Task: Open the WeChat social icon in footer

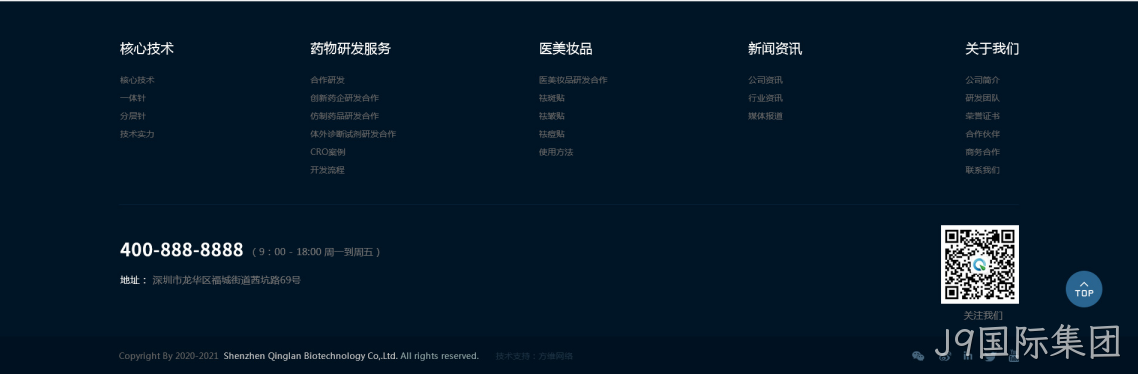Action: [x=918, y=356]
